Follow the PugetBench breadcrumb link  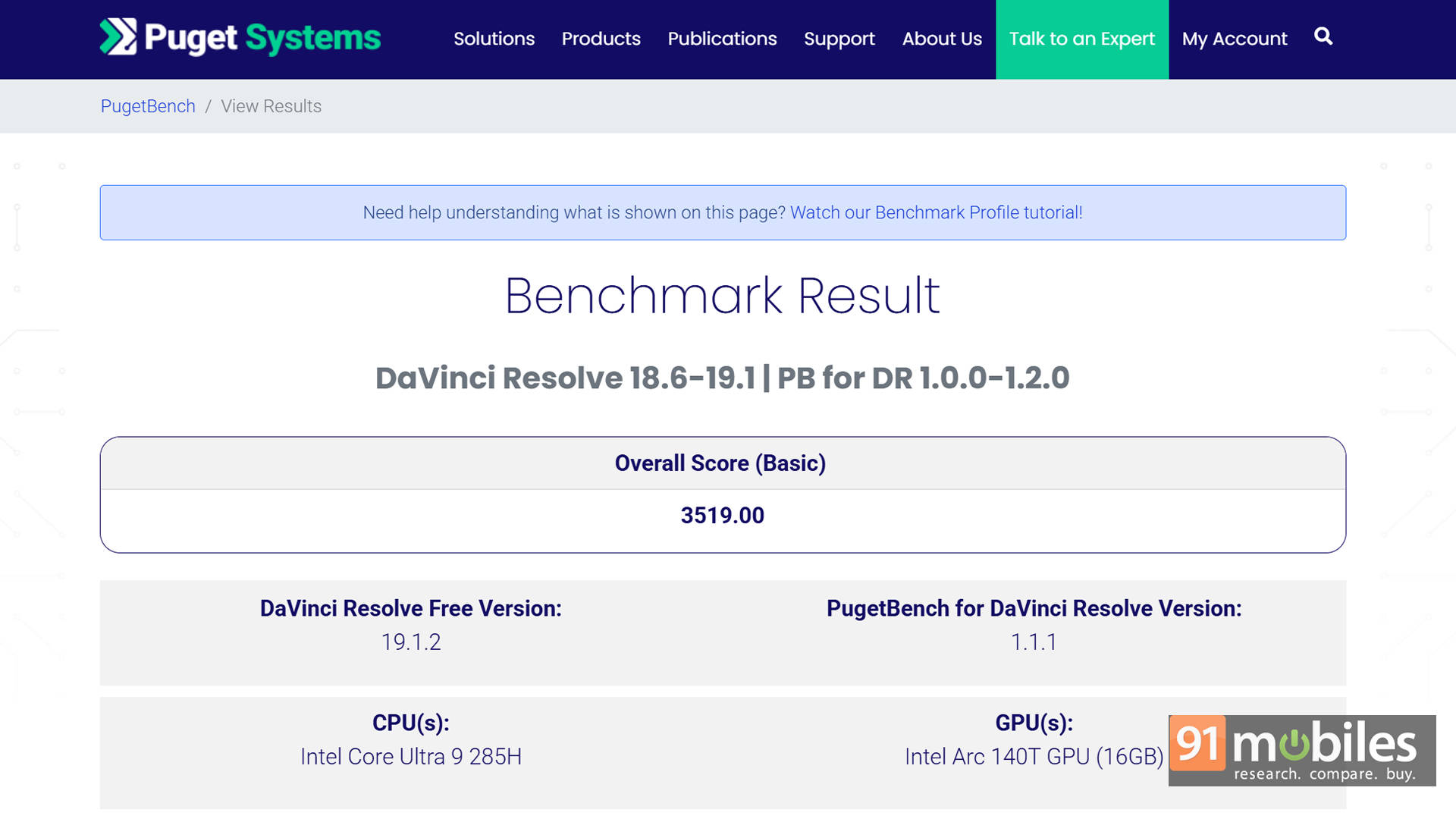[148, 106]
